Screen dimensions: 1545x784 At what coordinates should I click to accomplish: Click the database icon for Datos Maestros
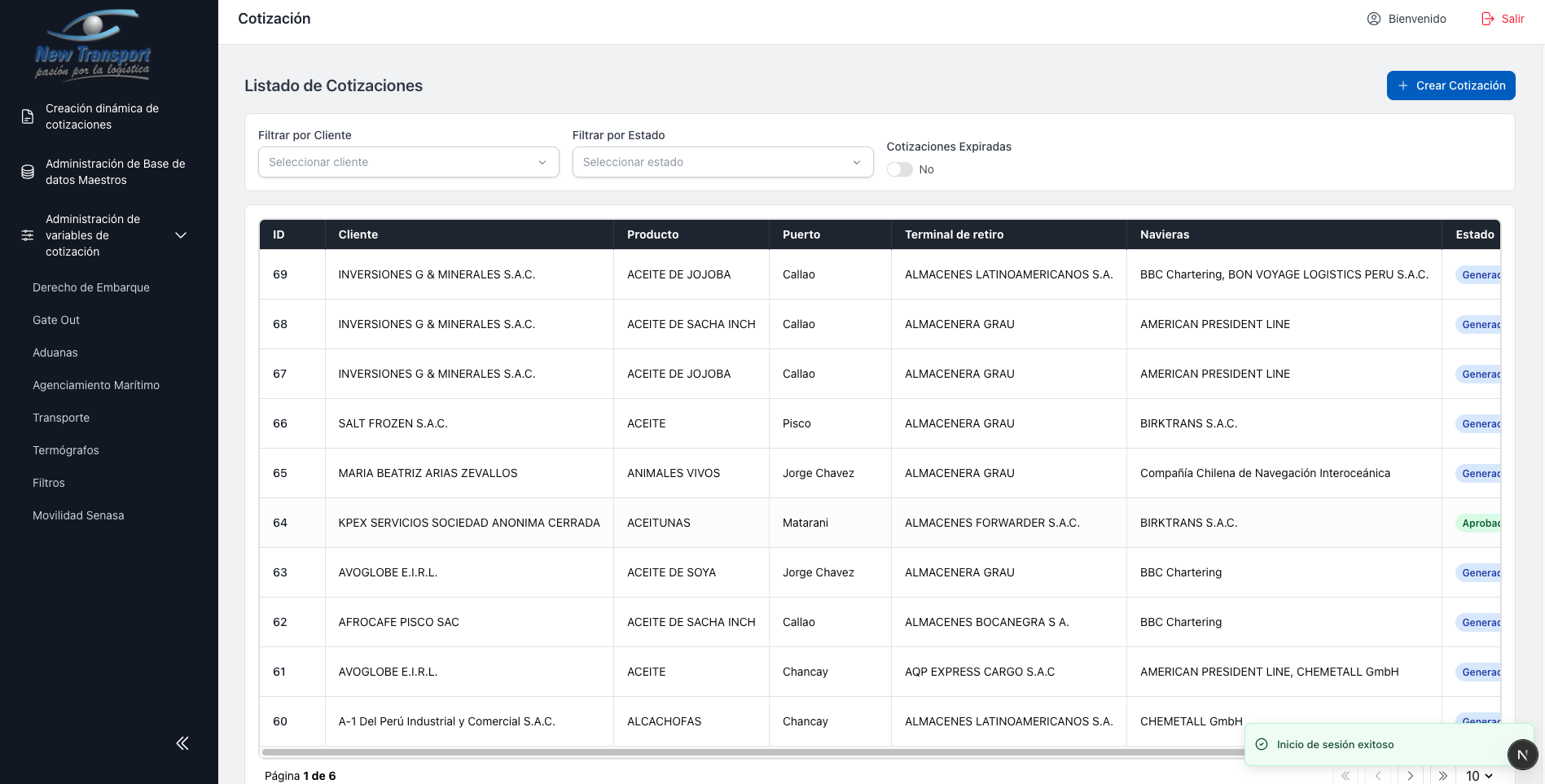coord(28,172)
